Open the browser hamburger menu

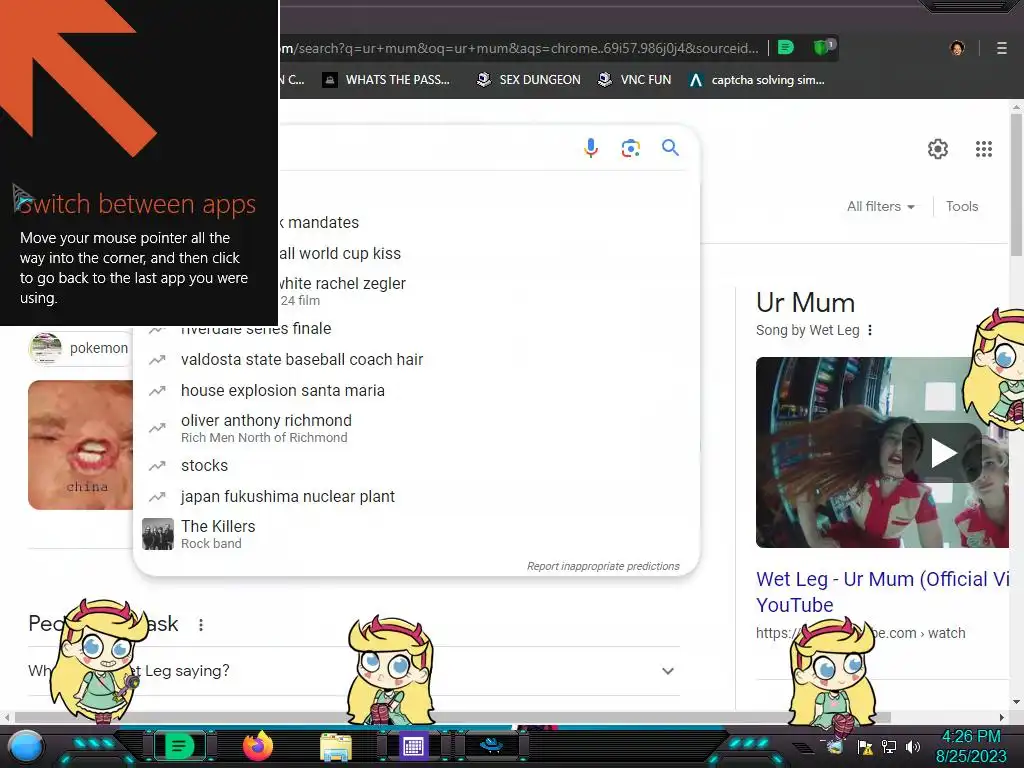coord(1001,48)
